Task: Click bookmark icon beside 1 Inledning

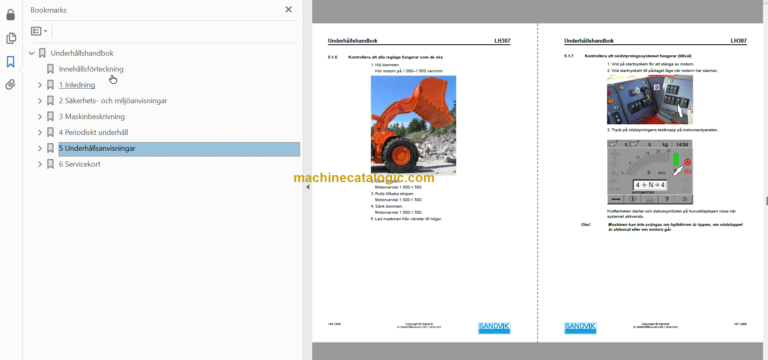Action: click(x=50, y=85)
